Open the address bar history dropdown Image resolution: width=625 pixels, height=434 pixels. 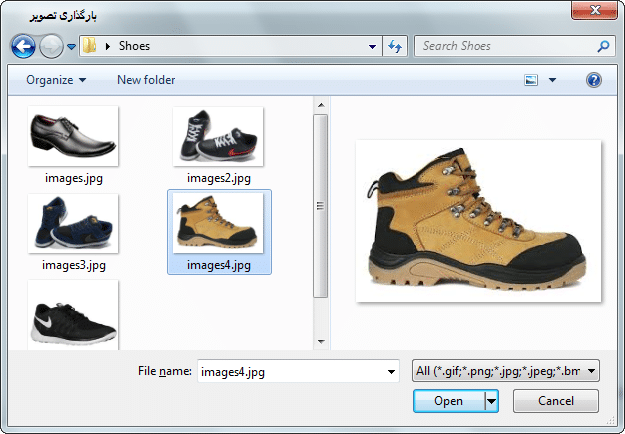(372, 46)
